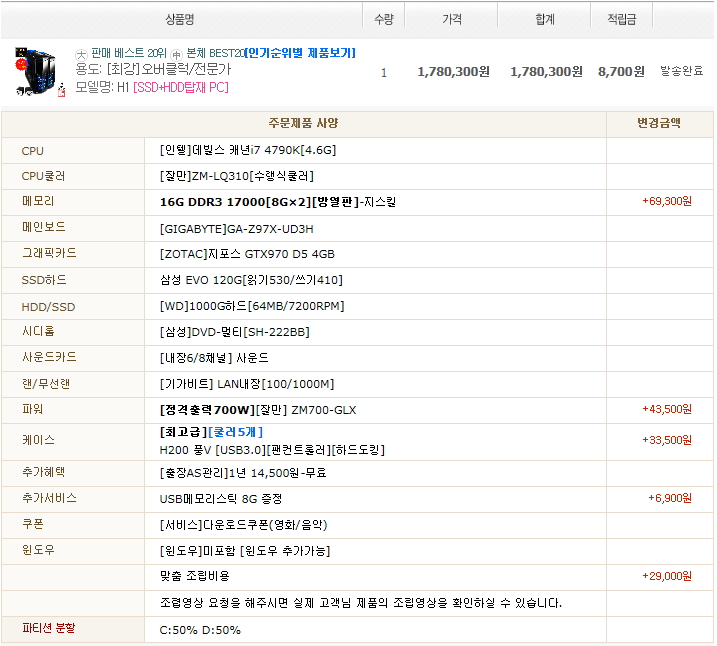Viewport: 717px width, 646px height.
Task: Click the case surcharge +33,500원
Action: tap(667, 440)
